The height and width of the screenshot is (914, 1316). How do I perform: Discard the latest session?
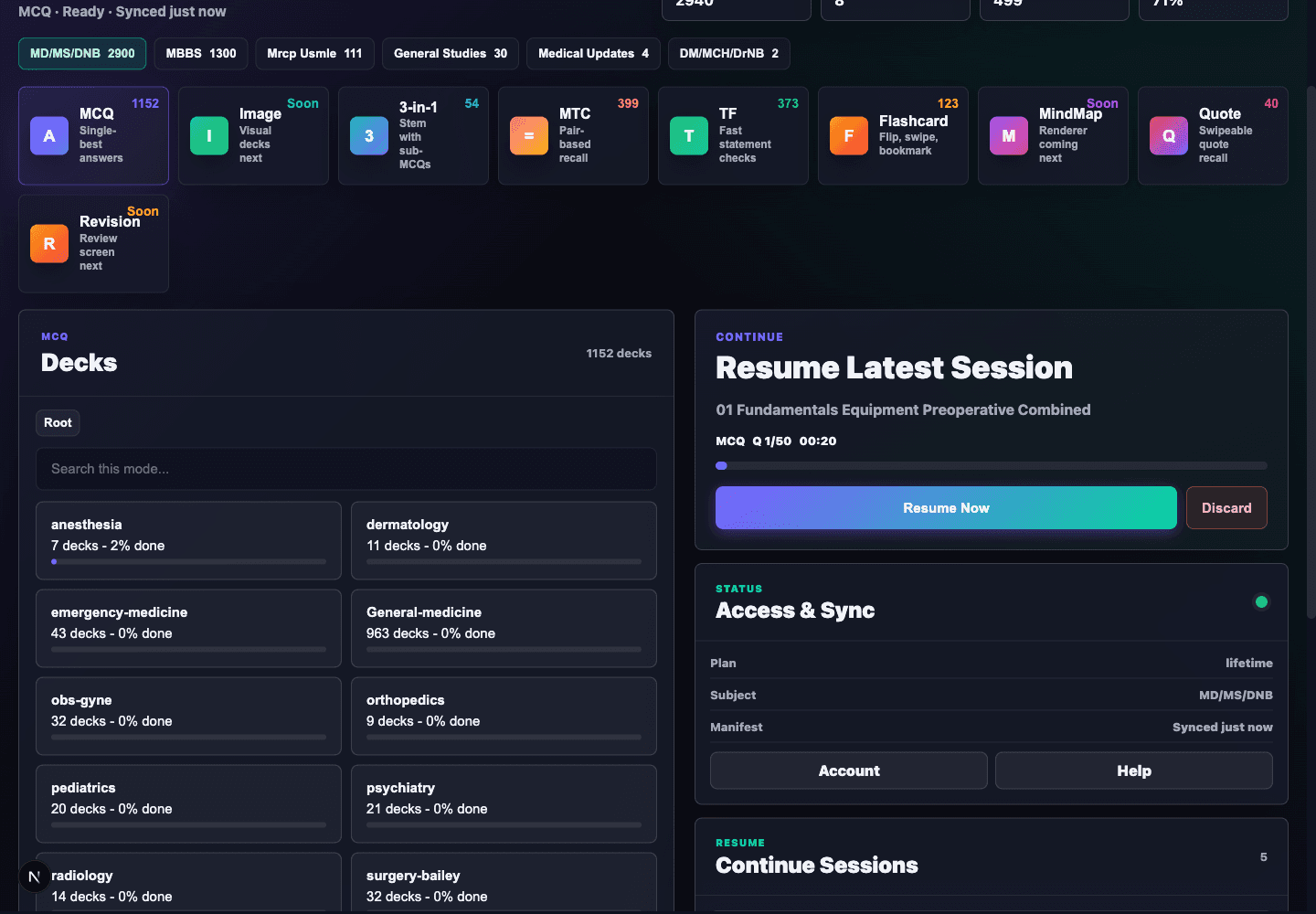coord(1226,508)
